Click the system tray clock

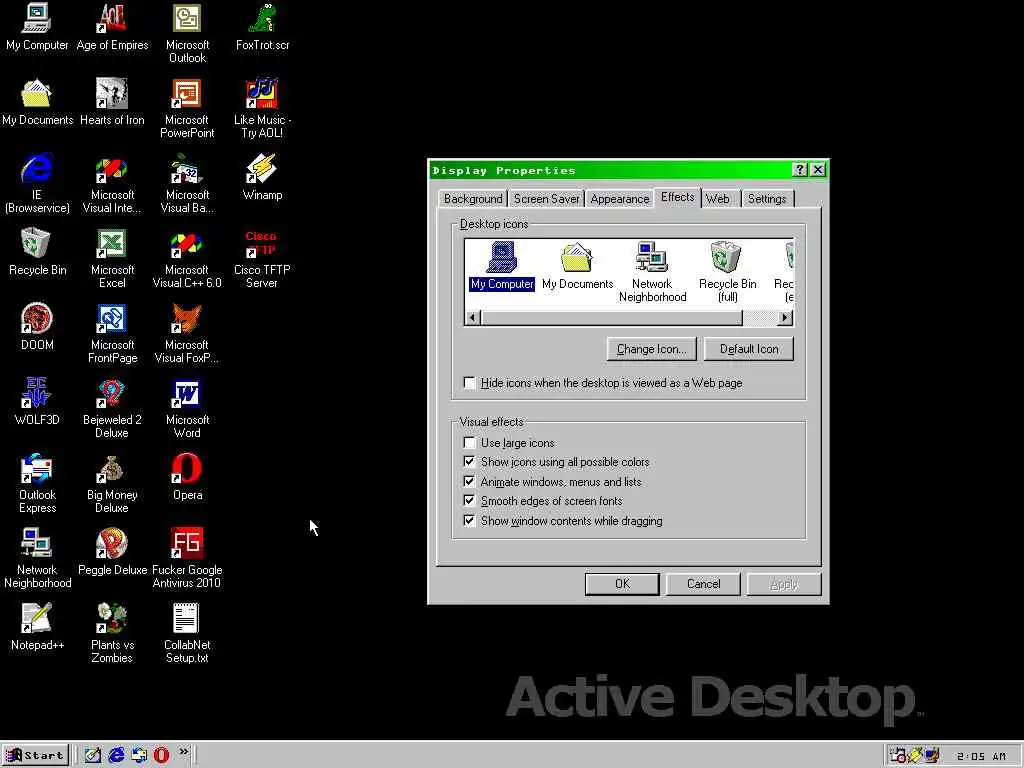click(x=981, y=756)
